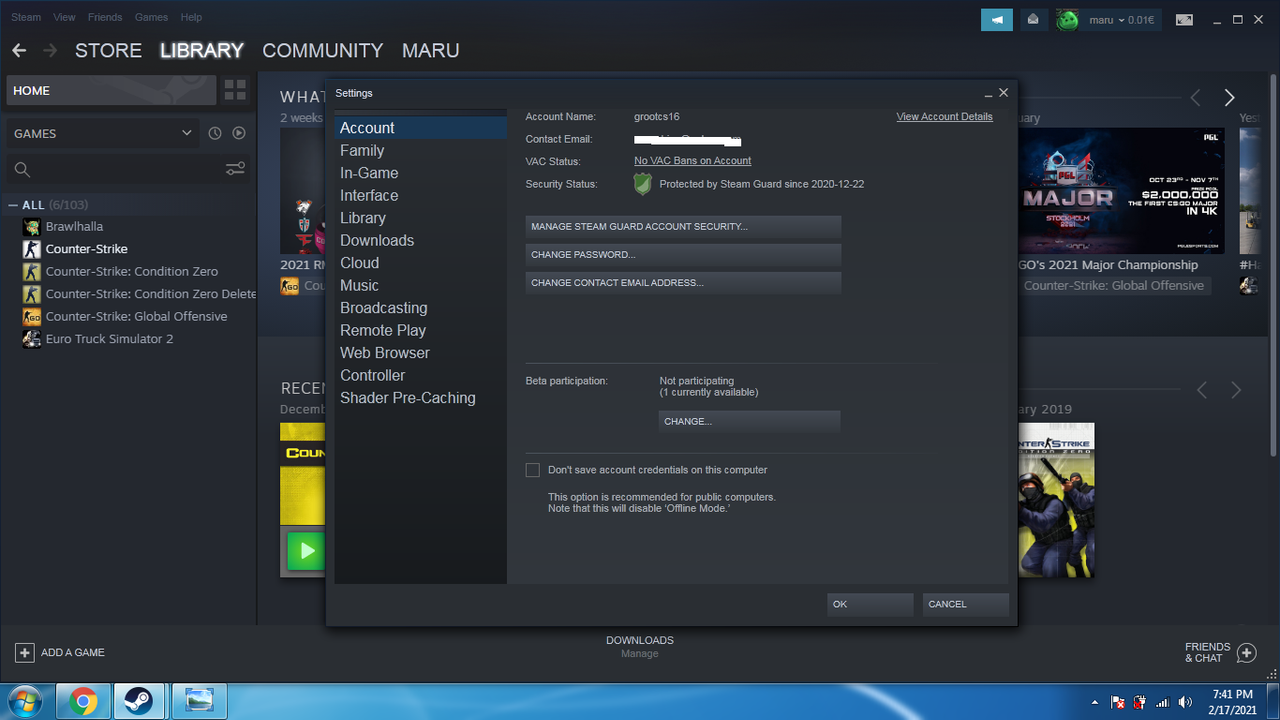
Task: Sort games by recent with clock icon
Action: click(215, 133)
